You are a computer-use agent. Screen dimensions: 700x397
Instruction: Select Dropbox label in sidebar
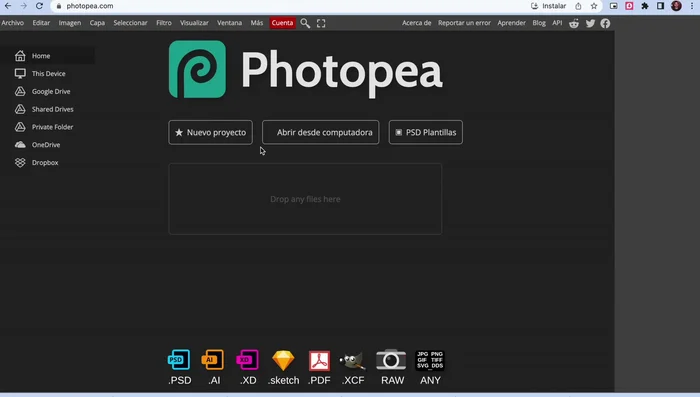pos(45,163)
